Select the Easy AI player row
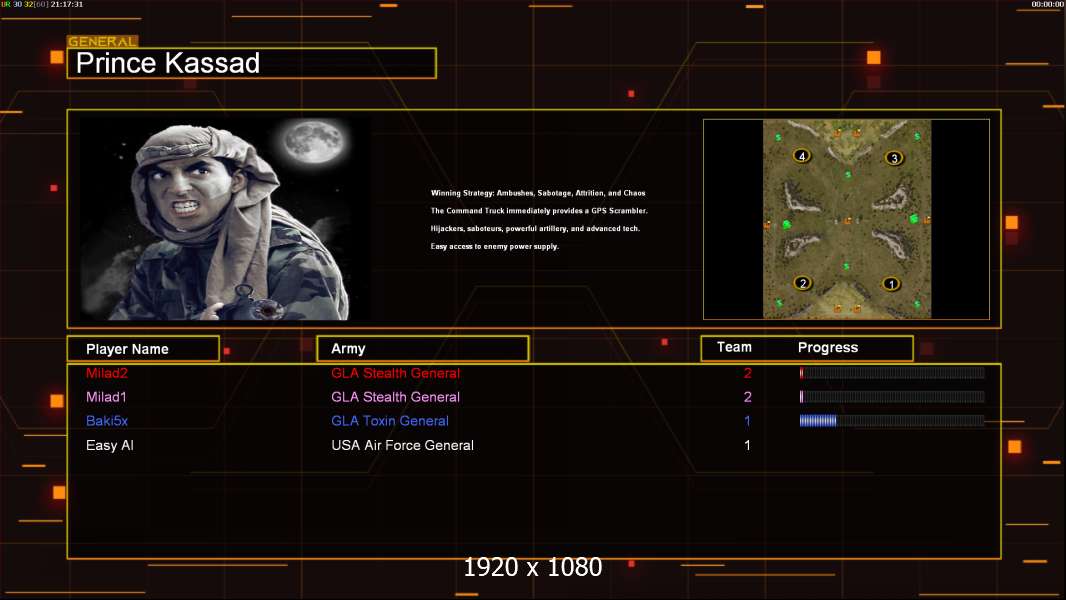This screenshot has width=1066, height=600. pos(534,445)
